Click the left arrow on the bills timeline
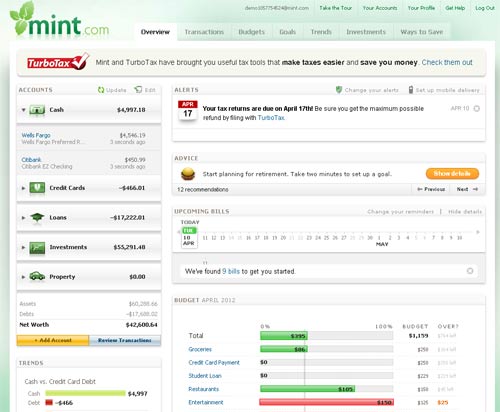 [x=178, y=232]
